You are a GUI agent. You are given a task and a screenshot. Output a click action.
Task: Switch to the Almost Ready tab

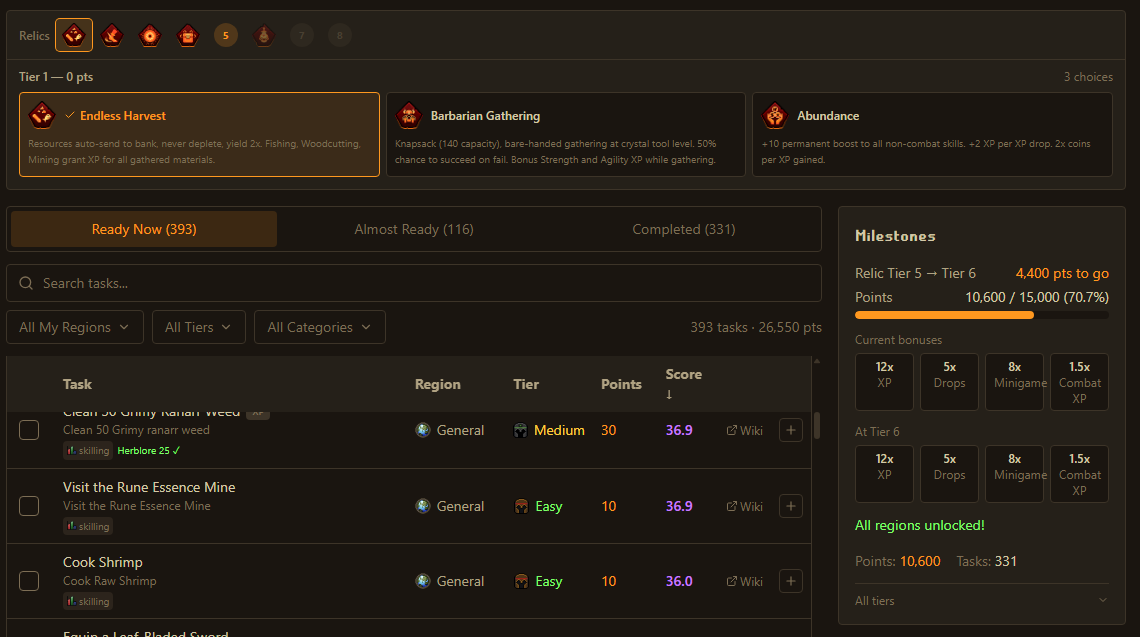pyautogui.click(x=413, y=229)
